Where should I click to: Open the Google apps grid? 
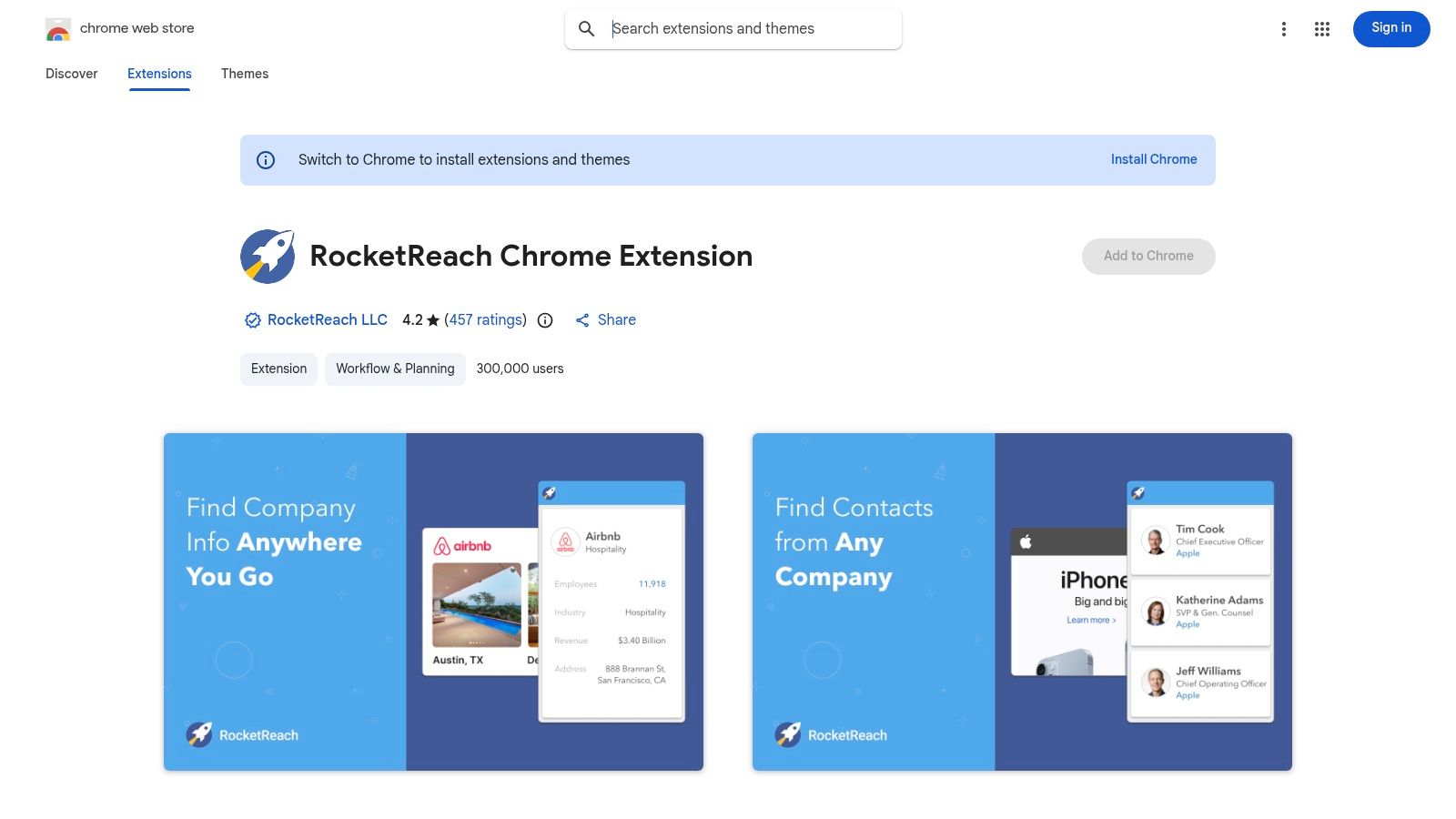click(1322, 29)
